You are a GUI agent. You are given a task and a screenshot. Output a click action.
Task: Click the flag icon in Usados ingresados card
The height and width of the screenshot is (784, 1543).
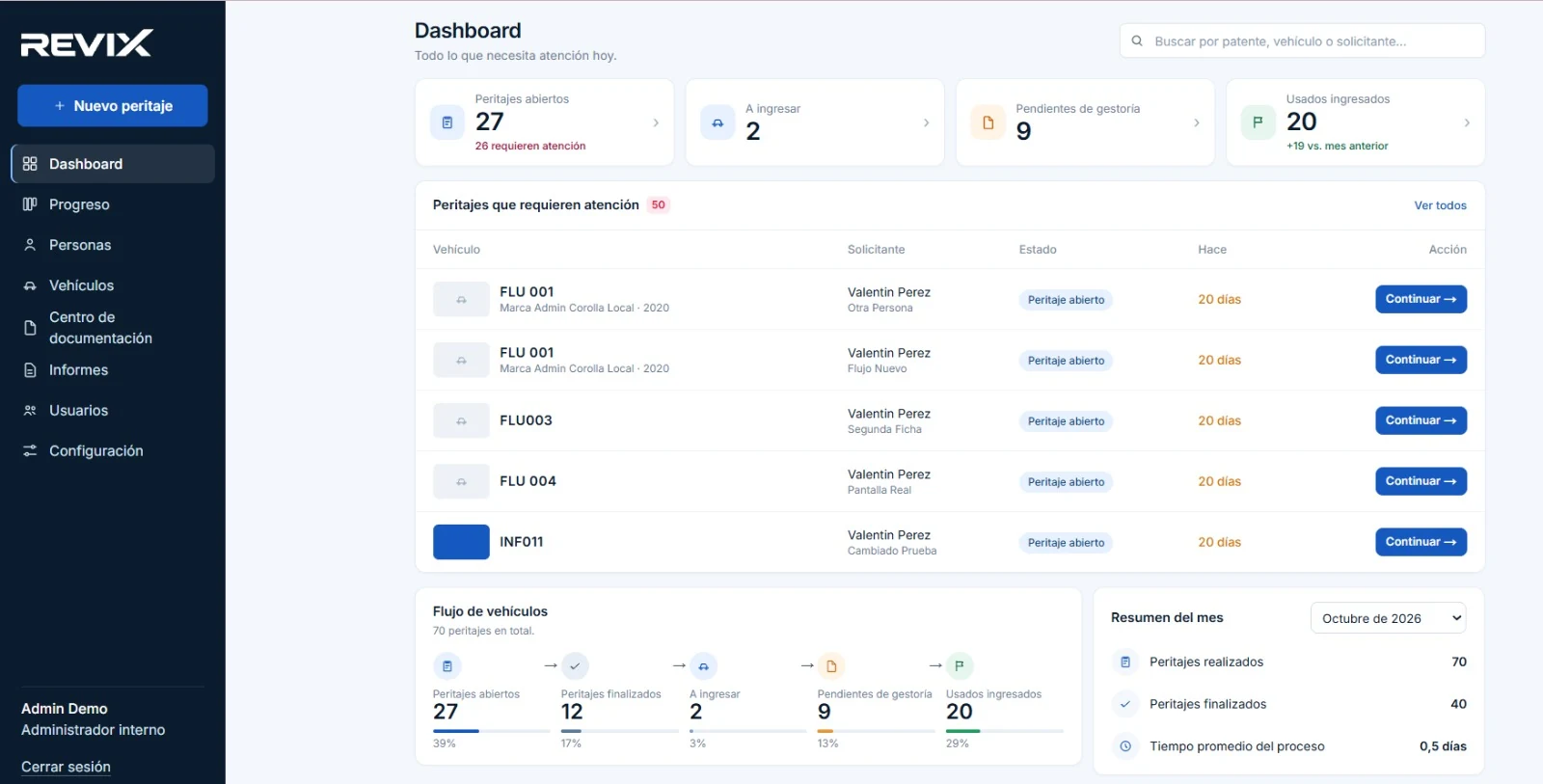click(x=1258, y=122)
